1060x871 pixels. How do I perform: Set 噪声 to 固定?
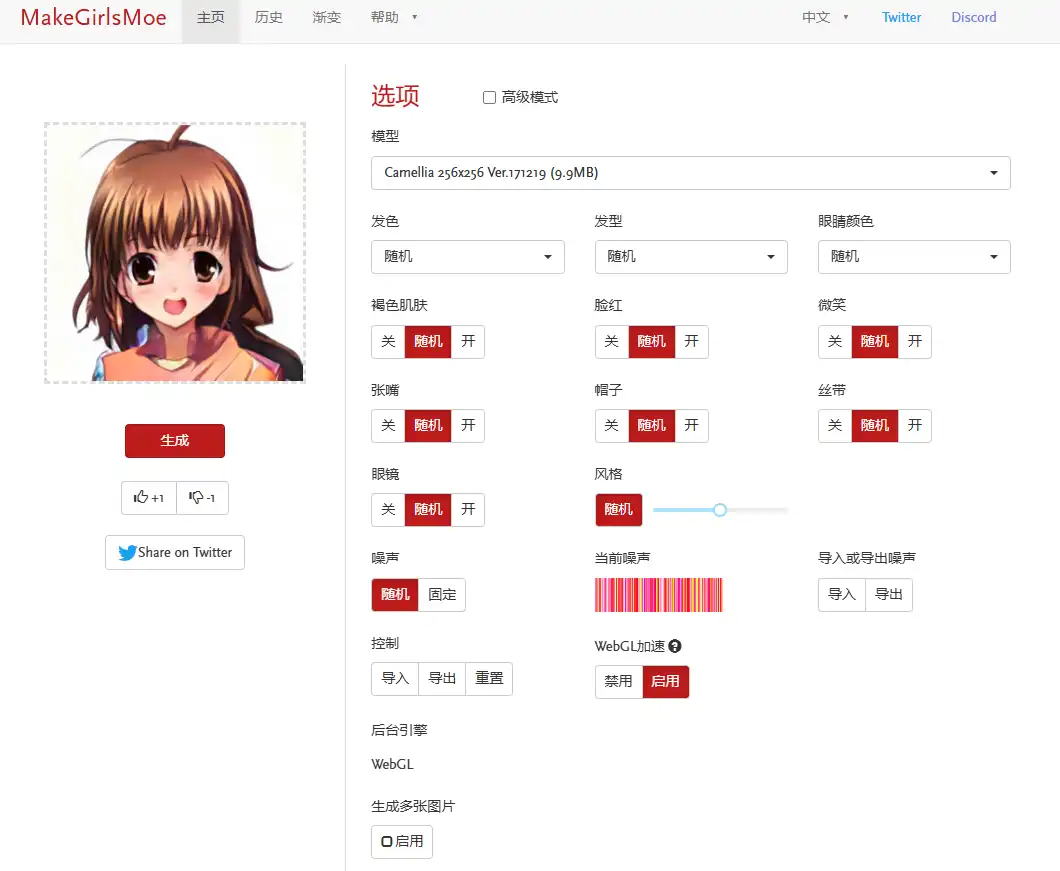442,594
